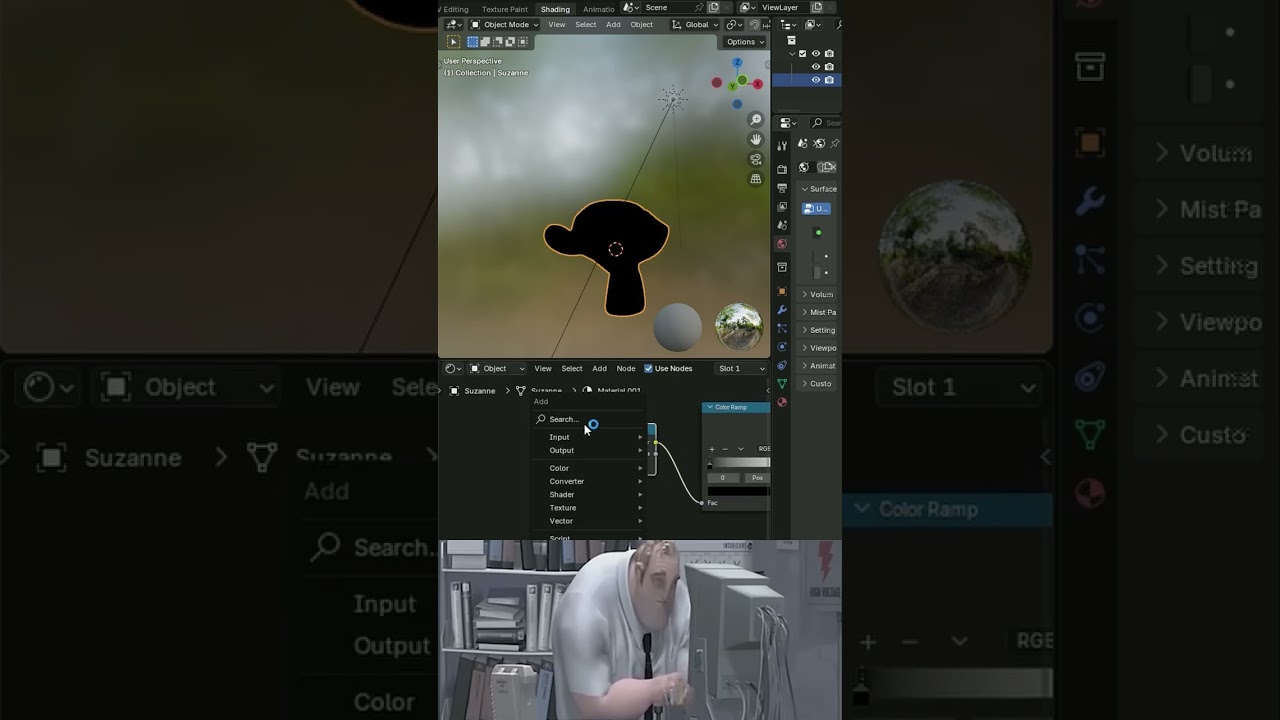Switch perspective/orthographic grid icon
Image resolution: width=1280 pixels, height=720 pixels.
coord(756,179)
